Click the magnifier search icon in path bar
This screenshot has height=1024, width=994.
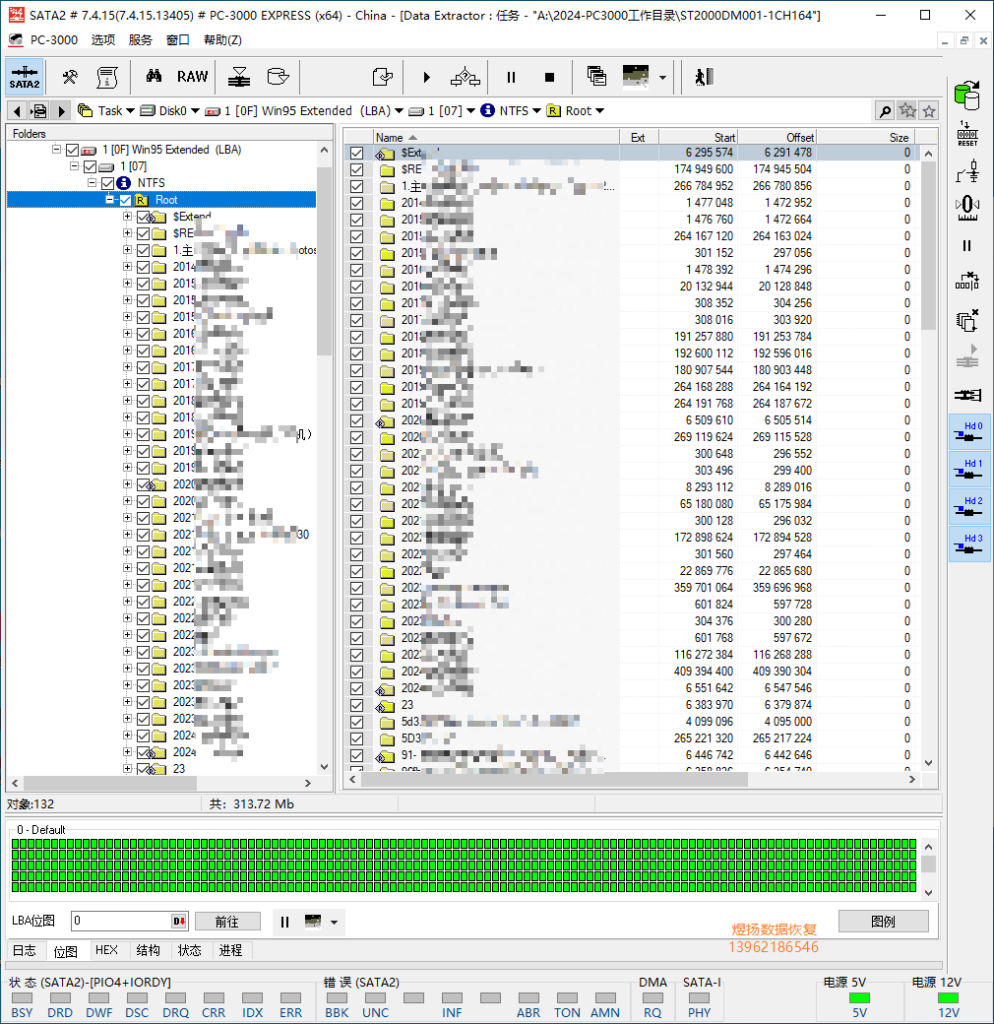click(885, 111)
